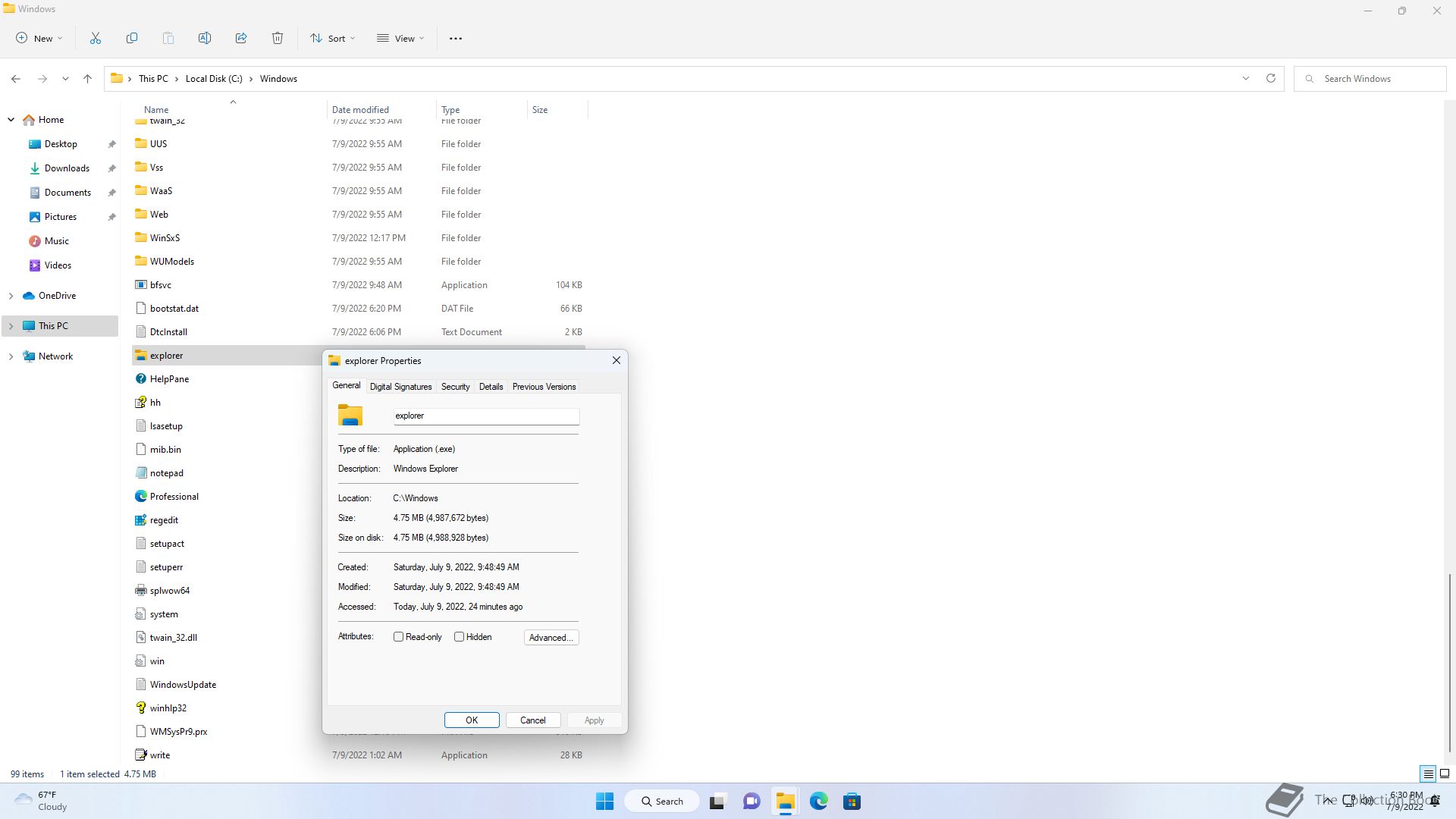Screen dimensions: 1456x819
Task: Click This PC in breadcrumb path
Action: [x=153, y=79]
